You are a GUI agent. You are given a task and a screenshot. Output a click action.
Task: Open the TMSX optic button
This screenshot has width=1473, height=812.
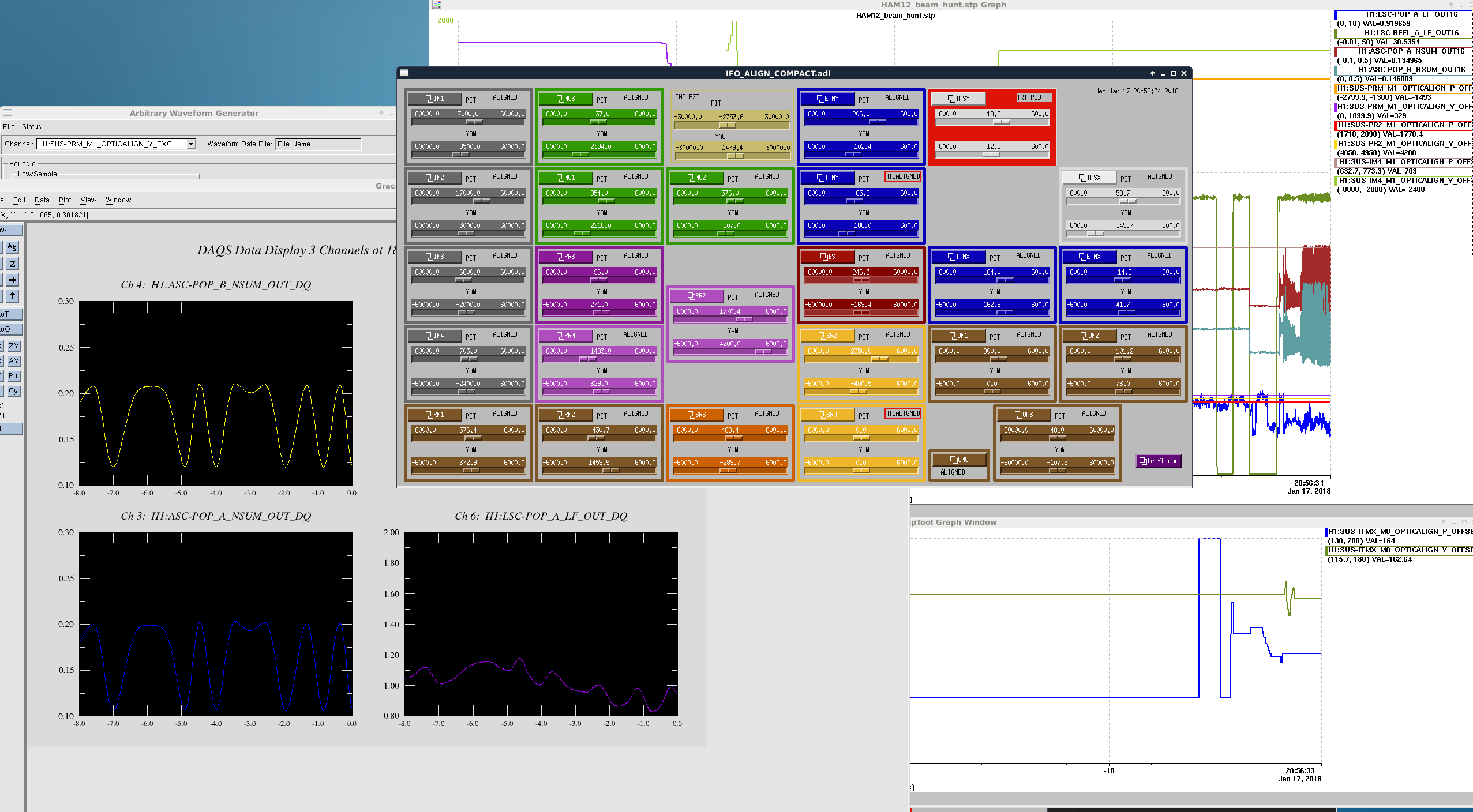(x=1089, y=178)
